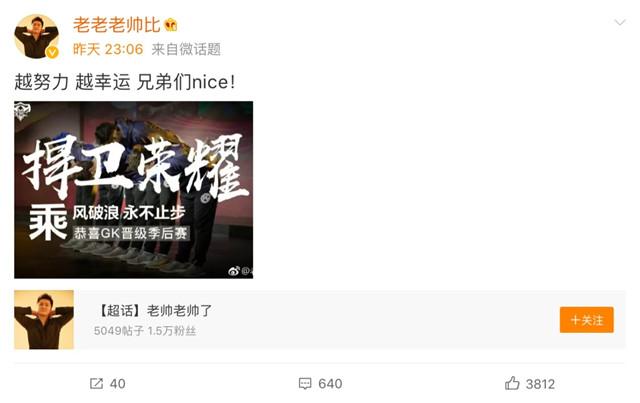
Task: Like the post with thumbs-up icon
Action: 512,383
